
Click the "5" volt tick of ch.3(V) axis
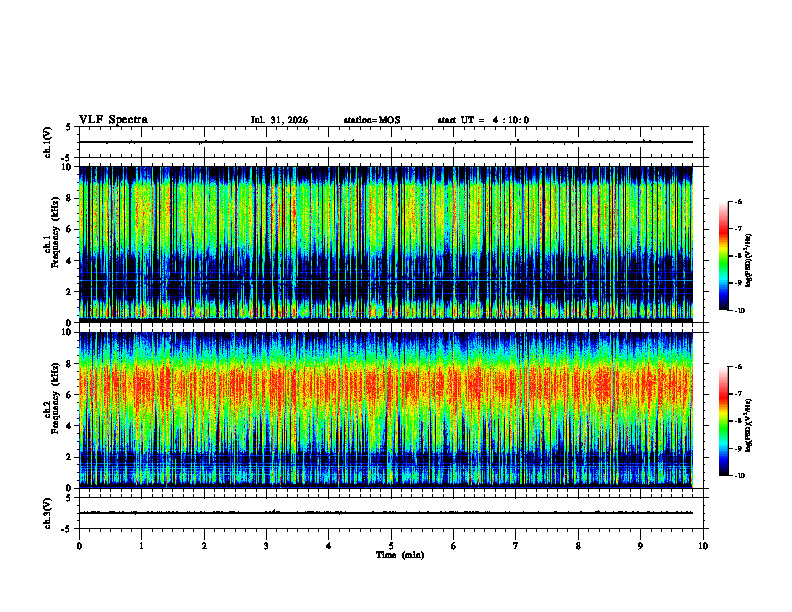(68, 498)
